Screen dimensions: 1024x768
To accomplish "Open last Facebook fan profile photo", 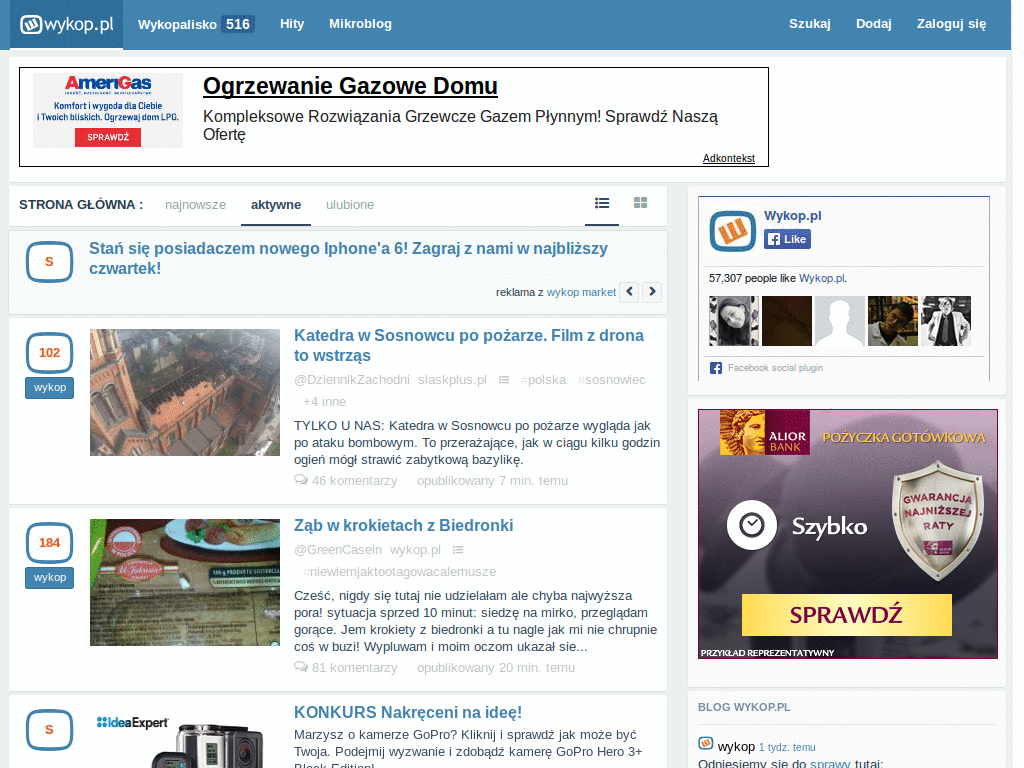I will coord(946,321).
